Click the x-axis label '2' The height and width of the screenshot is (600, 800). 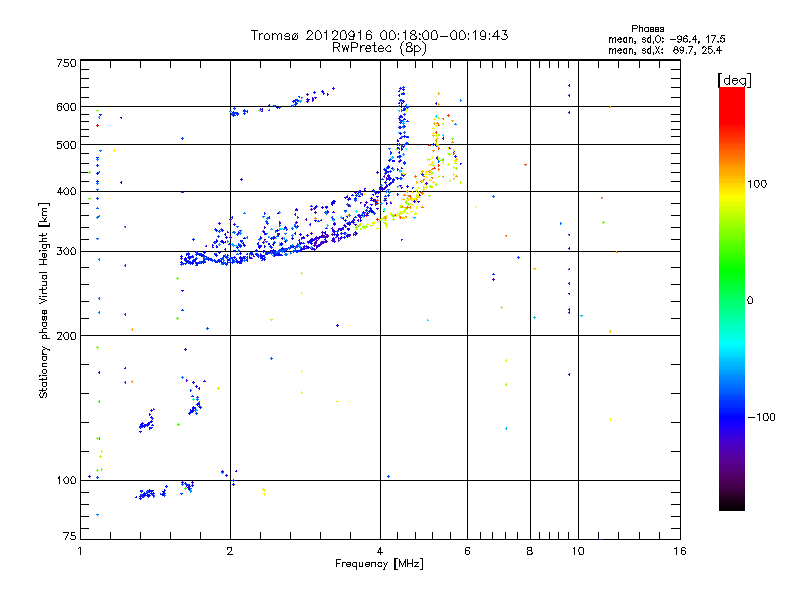coord(230,551)
